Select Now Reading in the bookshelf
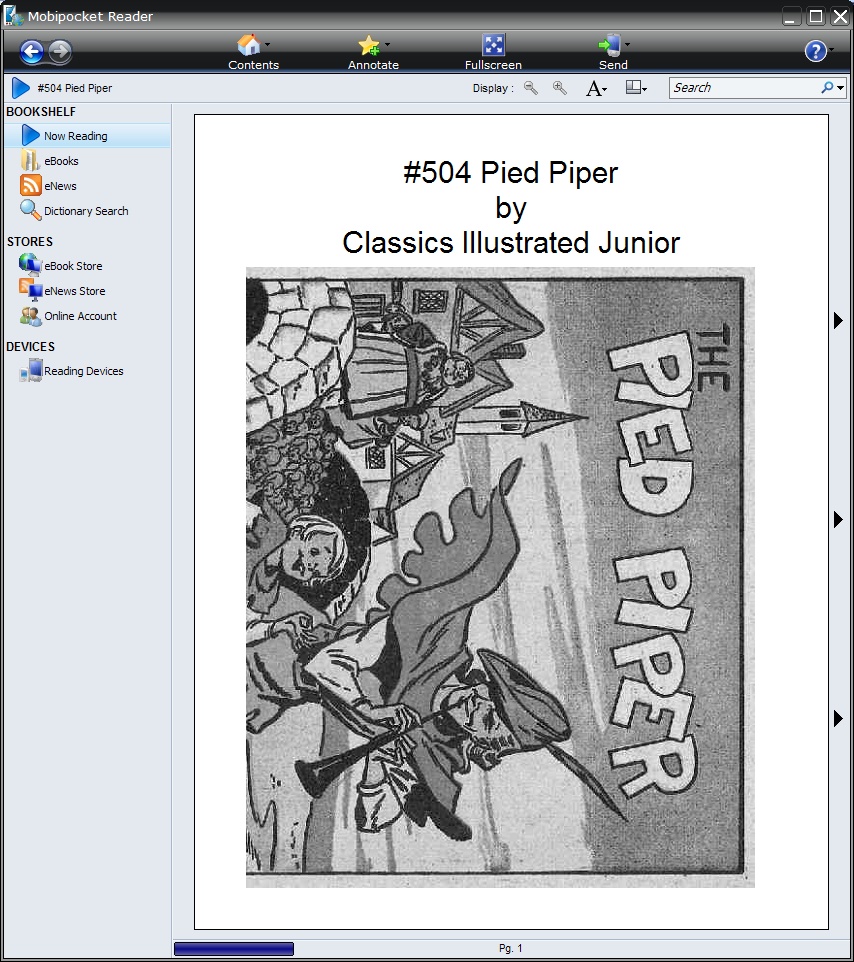 click(x=87, y=136)
